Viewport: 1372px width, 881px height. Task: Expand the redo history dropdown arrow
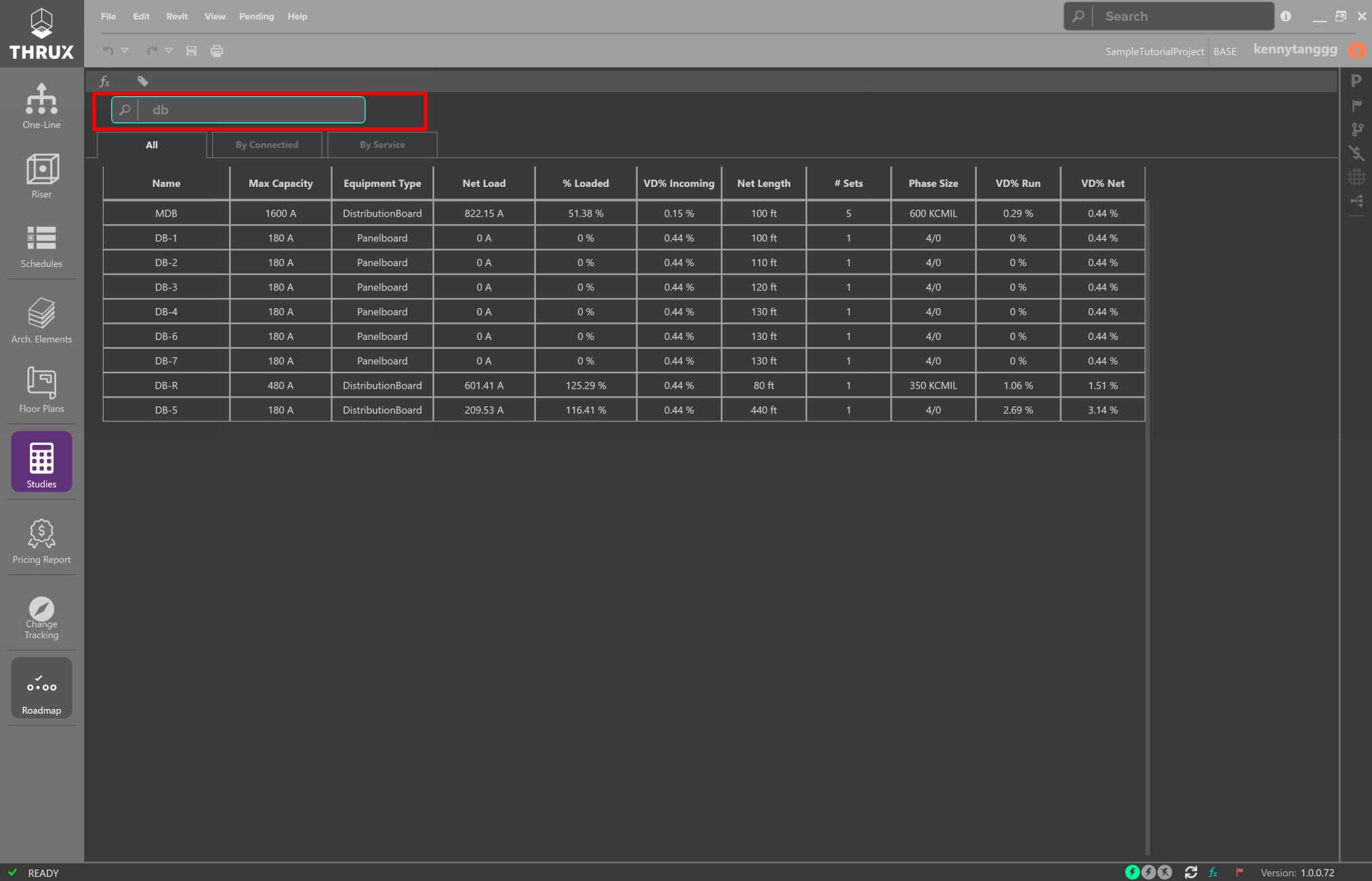[x=169, y=51]
